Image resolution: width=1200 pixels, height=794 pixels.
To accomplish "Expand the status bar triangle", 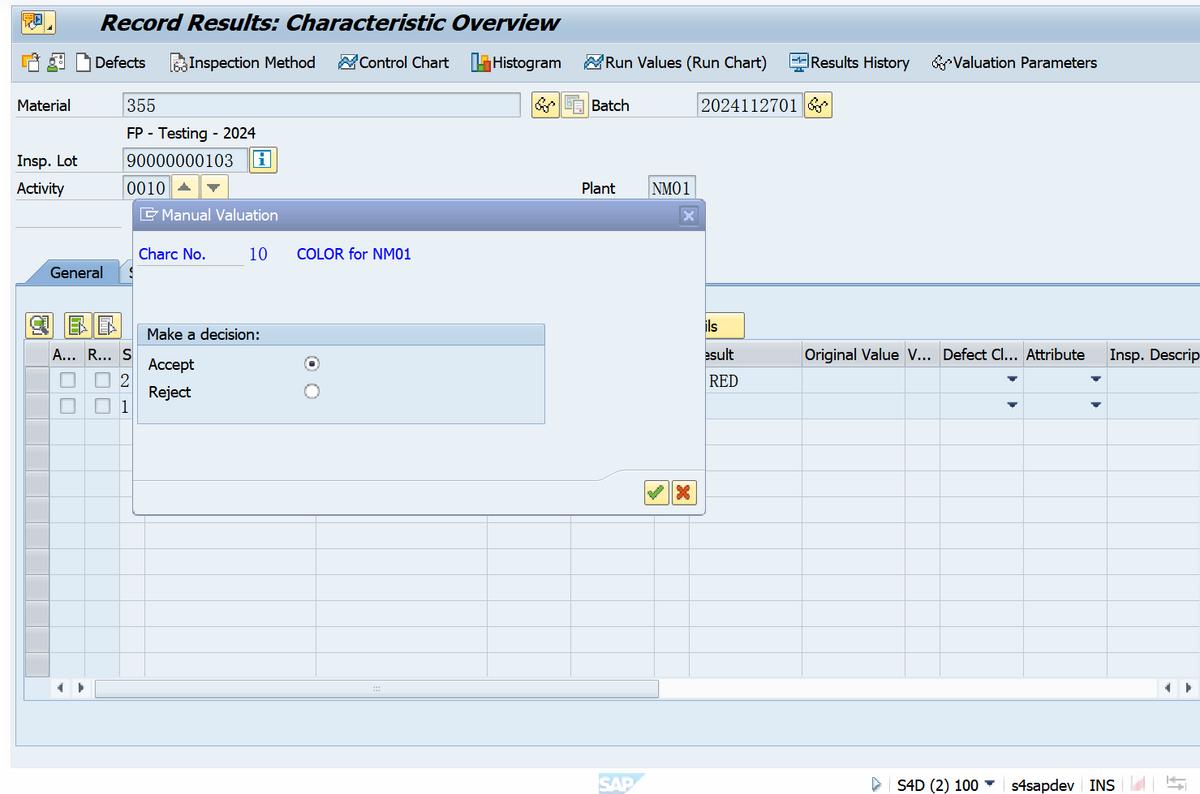I will 876,785.
